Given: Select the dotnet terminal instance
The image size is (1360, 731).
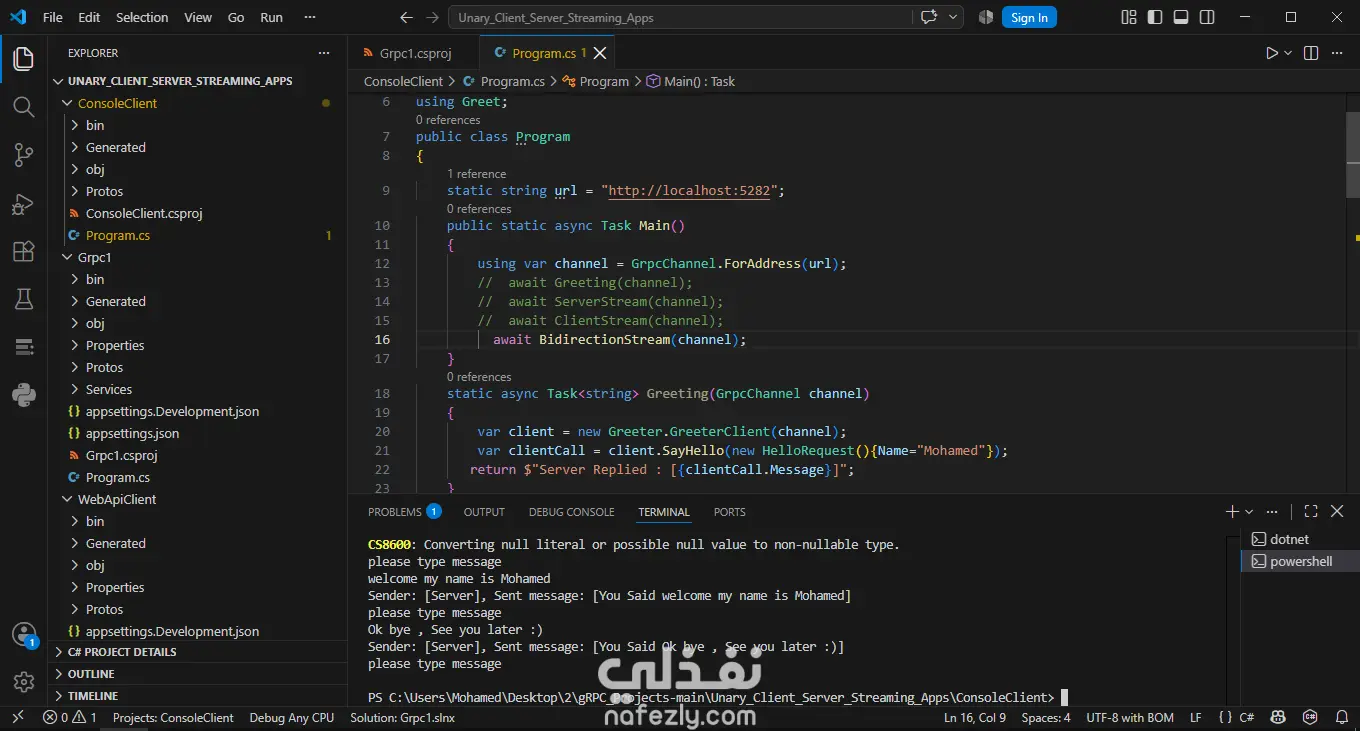Looking at the screenshot, I should 1300,539.
